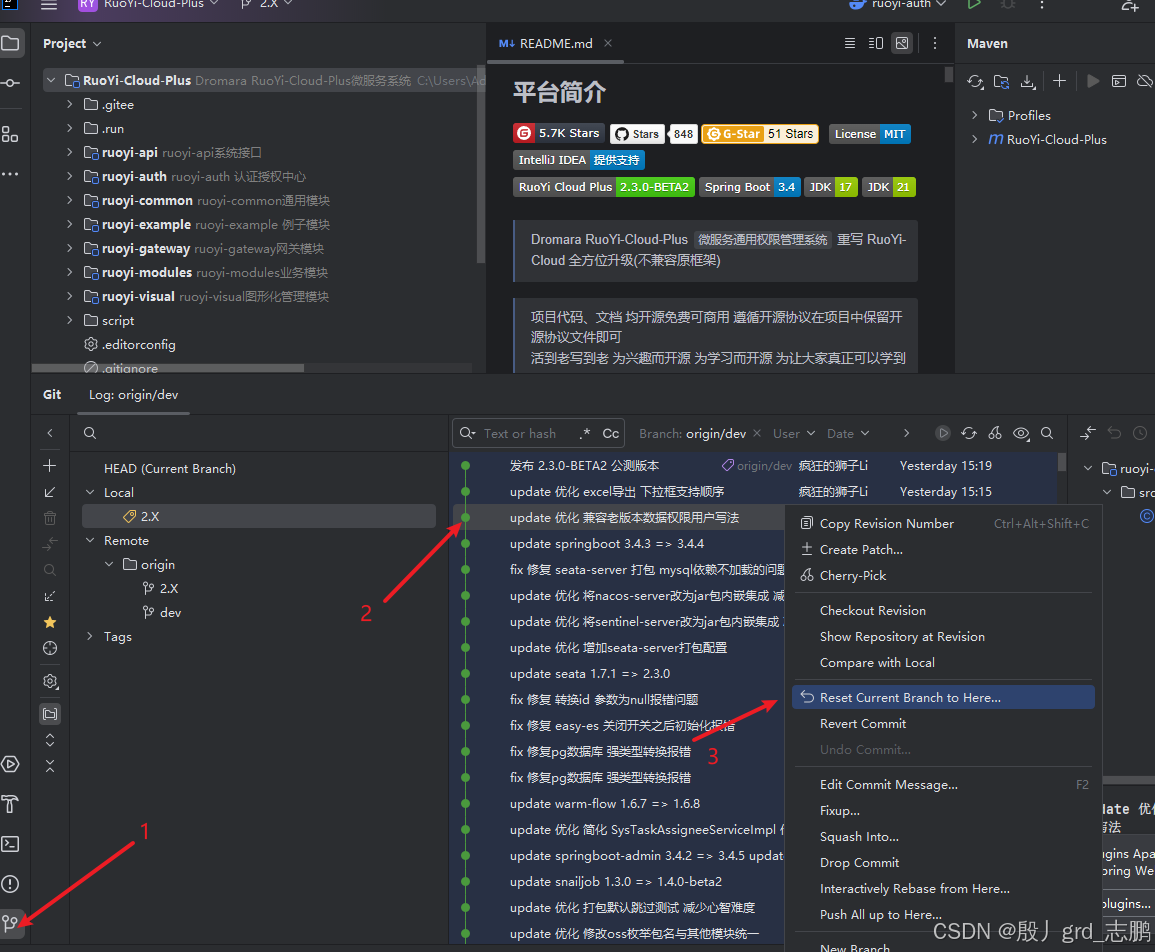Select local branch 2.X
Screen dimensions: 1155x952
tap(259, 516)
